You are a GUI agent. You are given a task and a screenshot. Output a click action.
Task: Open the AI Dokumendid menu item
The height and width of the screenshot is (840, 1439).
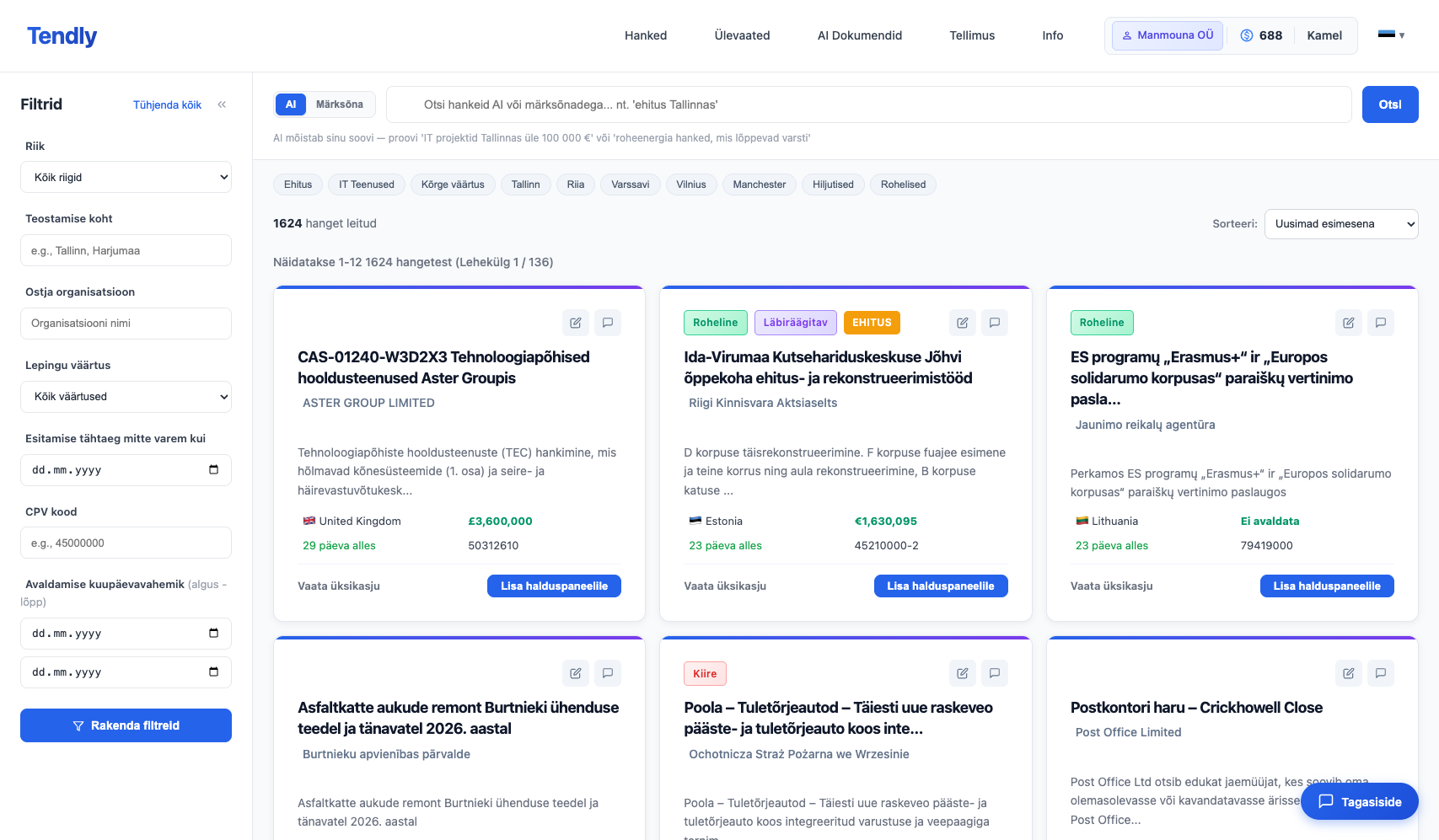click(x=859, y=35)
